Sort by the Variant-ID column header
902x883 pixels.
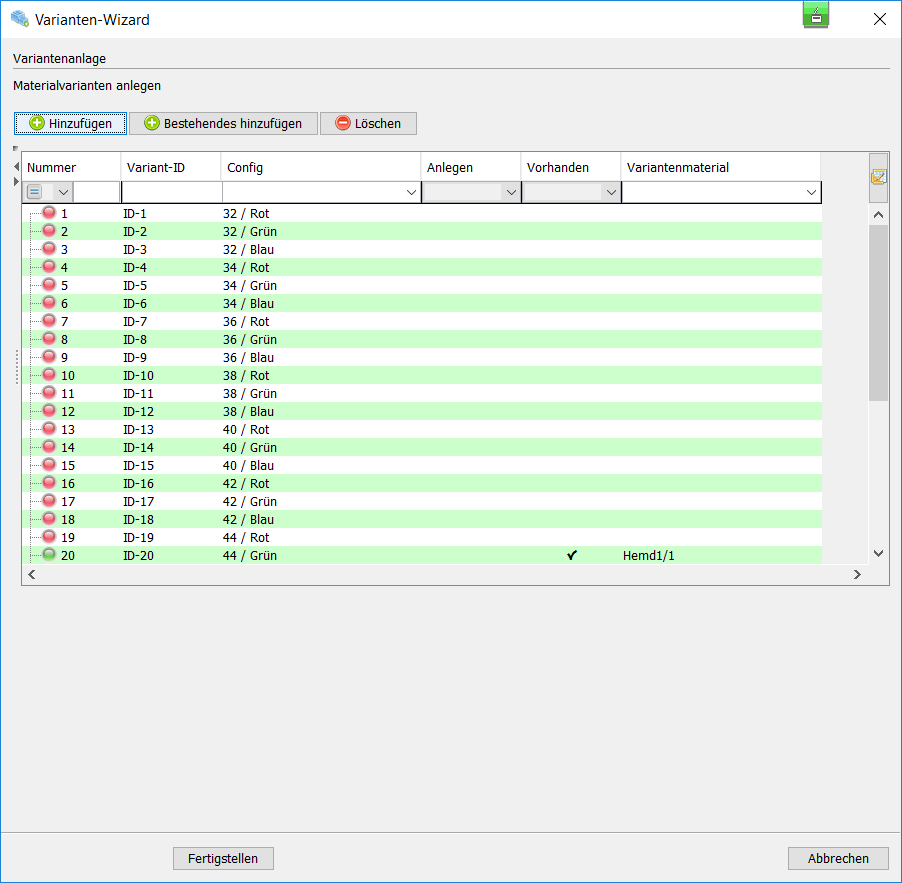point(170,167)
